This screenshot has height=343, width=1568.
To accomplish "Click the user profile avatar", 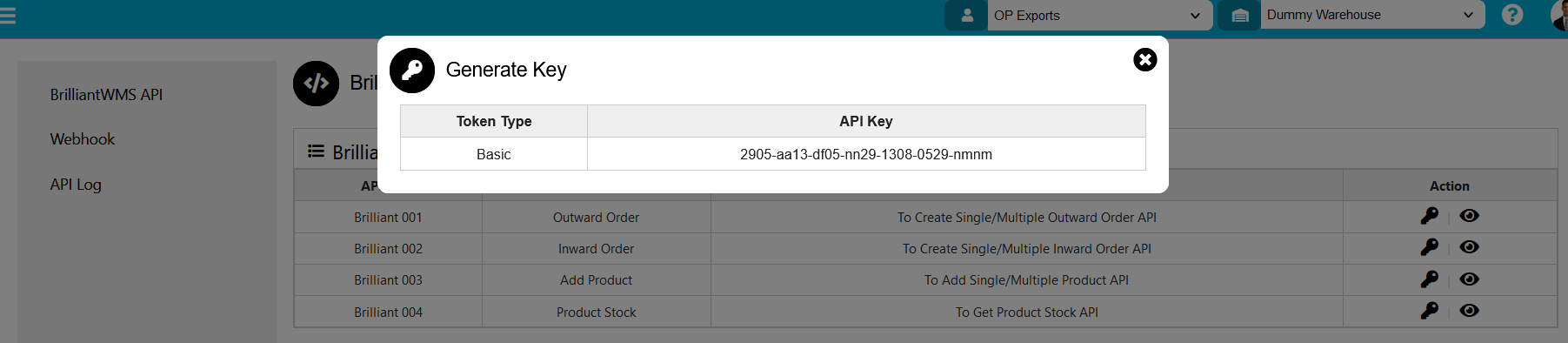I will [x=1559, y=15].
